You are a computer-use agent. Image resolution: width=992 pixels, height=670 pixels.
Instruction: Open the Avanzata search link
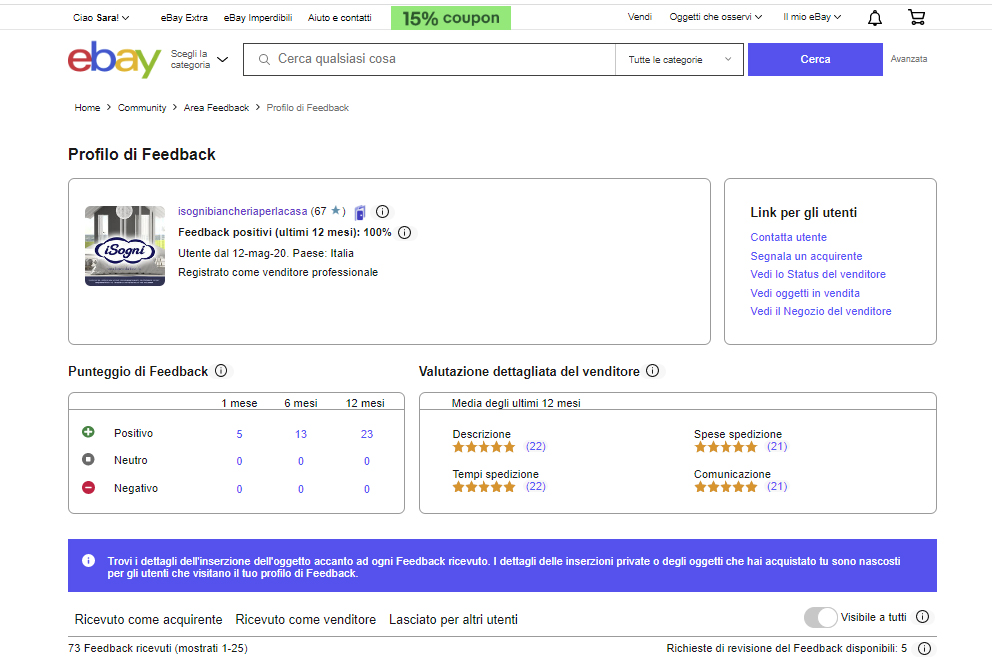[908, 59]
